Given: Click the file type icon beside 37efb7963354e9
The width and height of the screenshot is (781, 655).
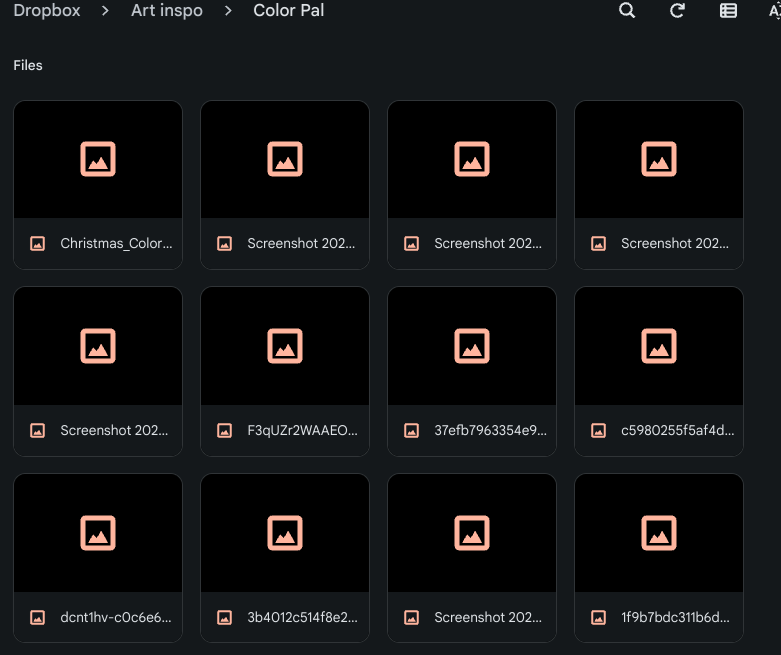Looking at the screenshot, I should pyautogui.click(x=411, y=430).
